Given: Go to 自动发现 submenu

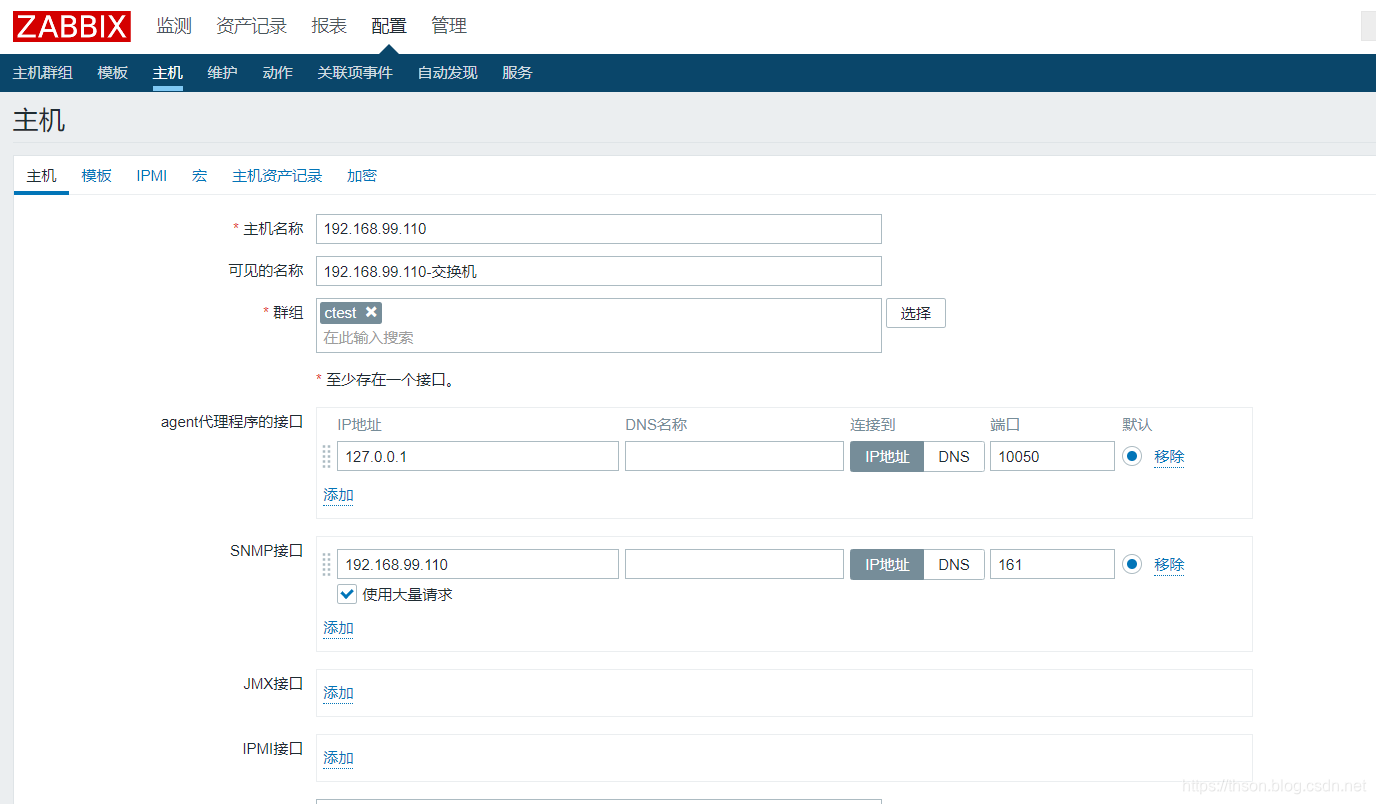Looking at the screenshot, I should pyautogui.click(x=447, y=73).
